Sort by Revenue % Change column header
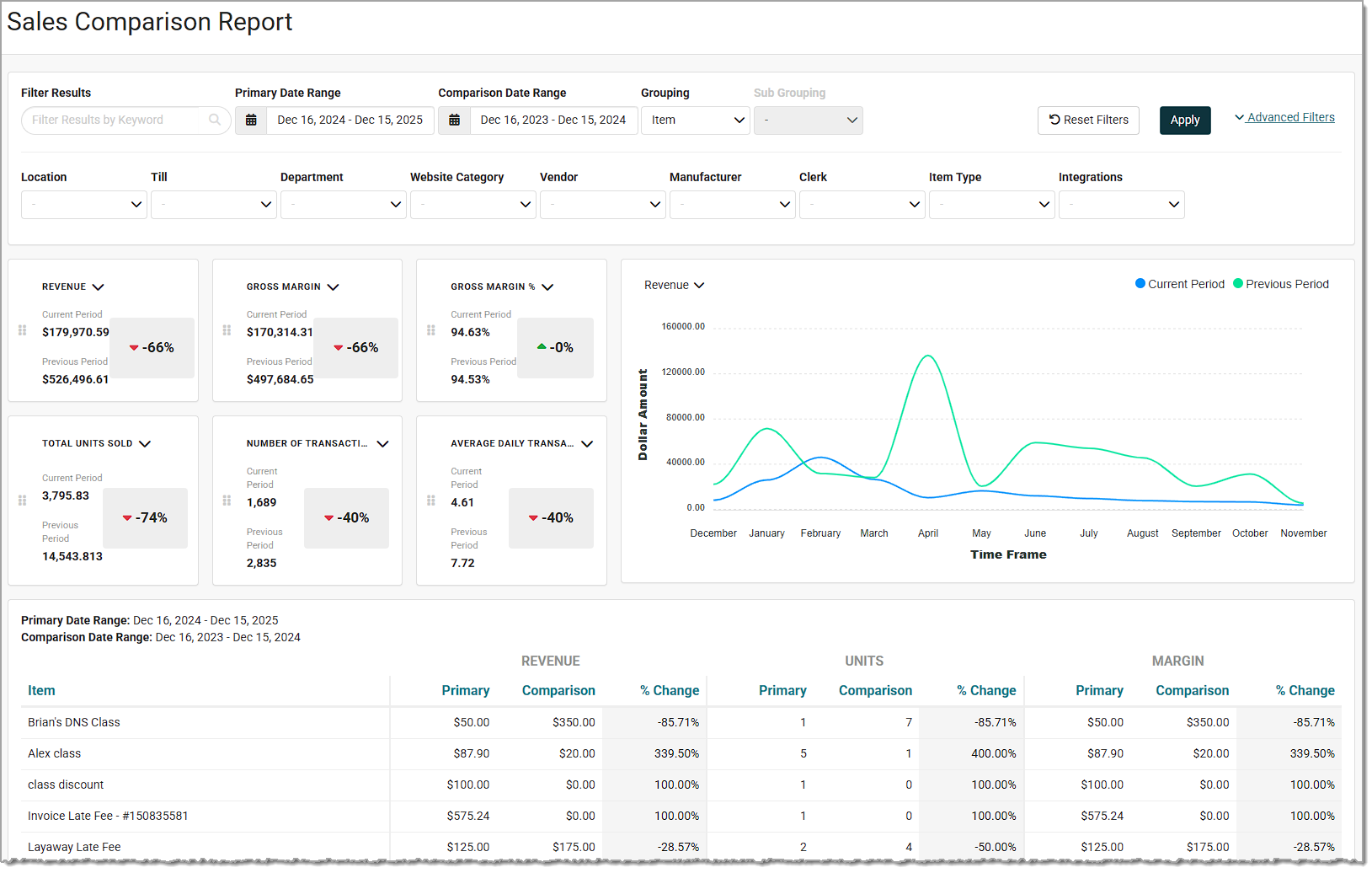 (x=669, y=690)
